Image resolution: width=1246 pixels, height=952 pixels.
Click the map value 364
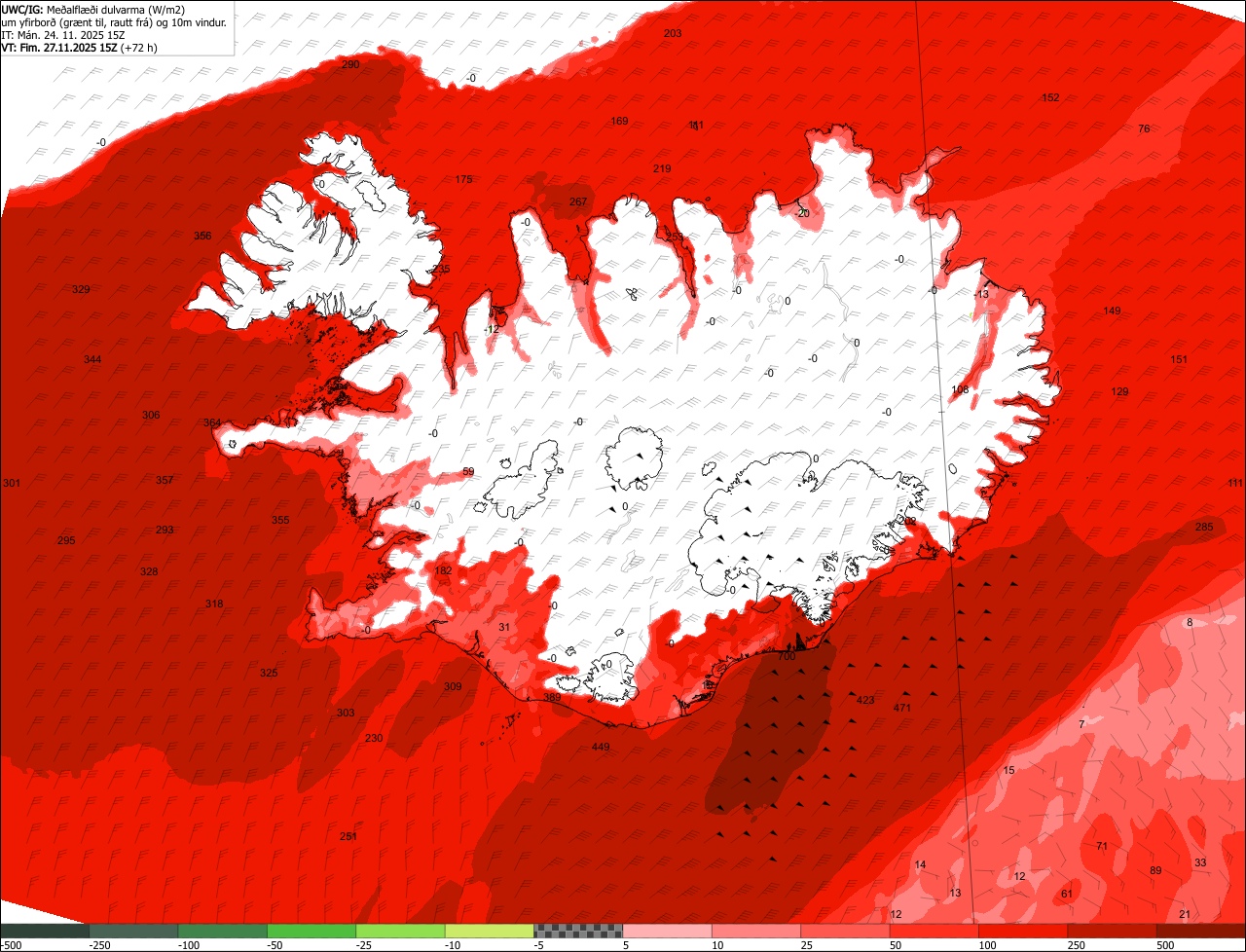coord(212,422)
